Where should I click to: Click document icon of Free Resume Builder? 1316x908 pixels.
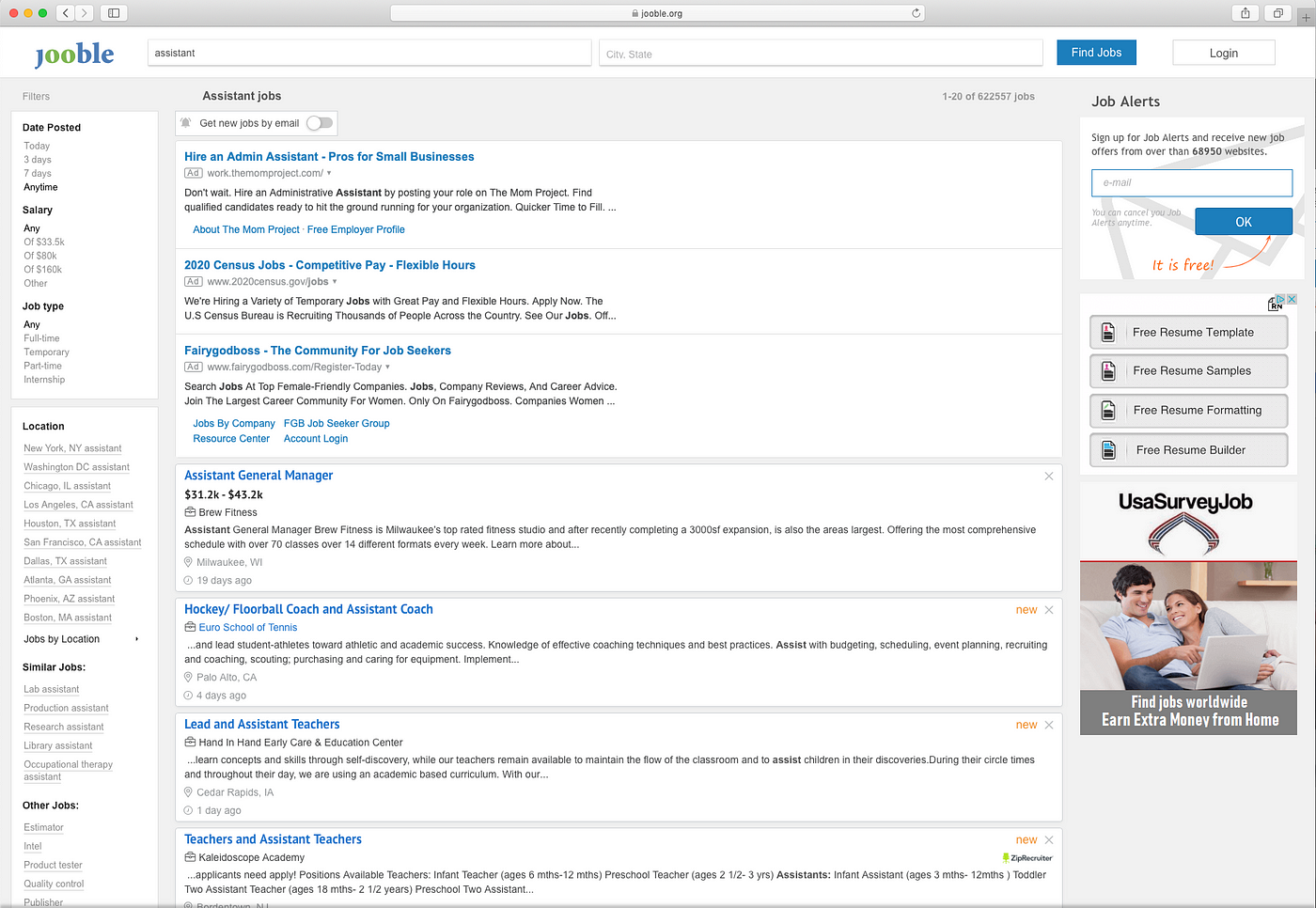[x=1108, y=450]
